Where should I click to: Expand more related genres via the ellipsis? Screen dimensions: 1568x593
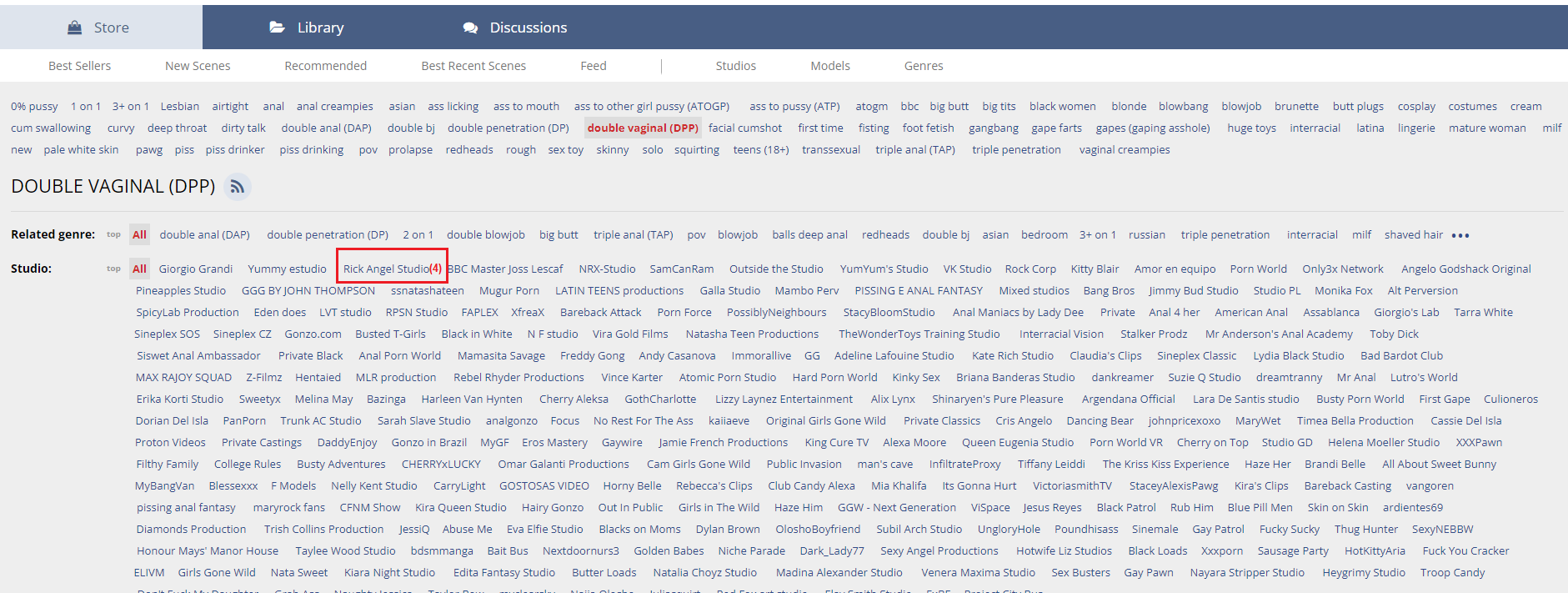pyautogui.click(x=1460, y=236)
